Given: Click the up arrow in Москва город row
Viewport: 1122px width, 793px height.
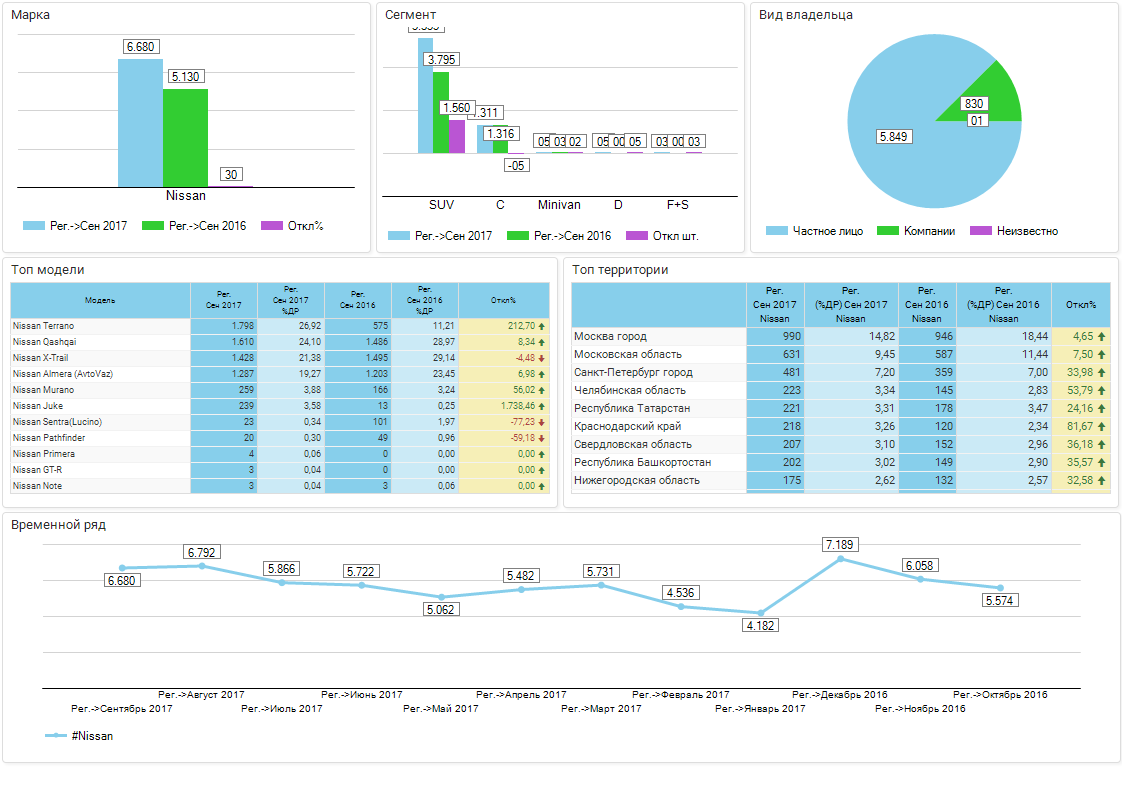Looking at the screenshot, I should pos(1101,336).
